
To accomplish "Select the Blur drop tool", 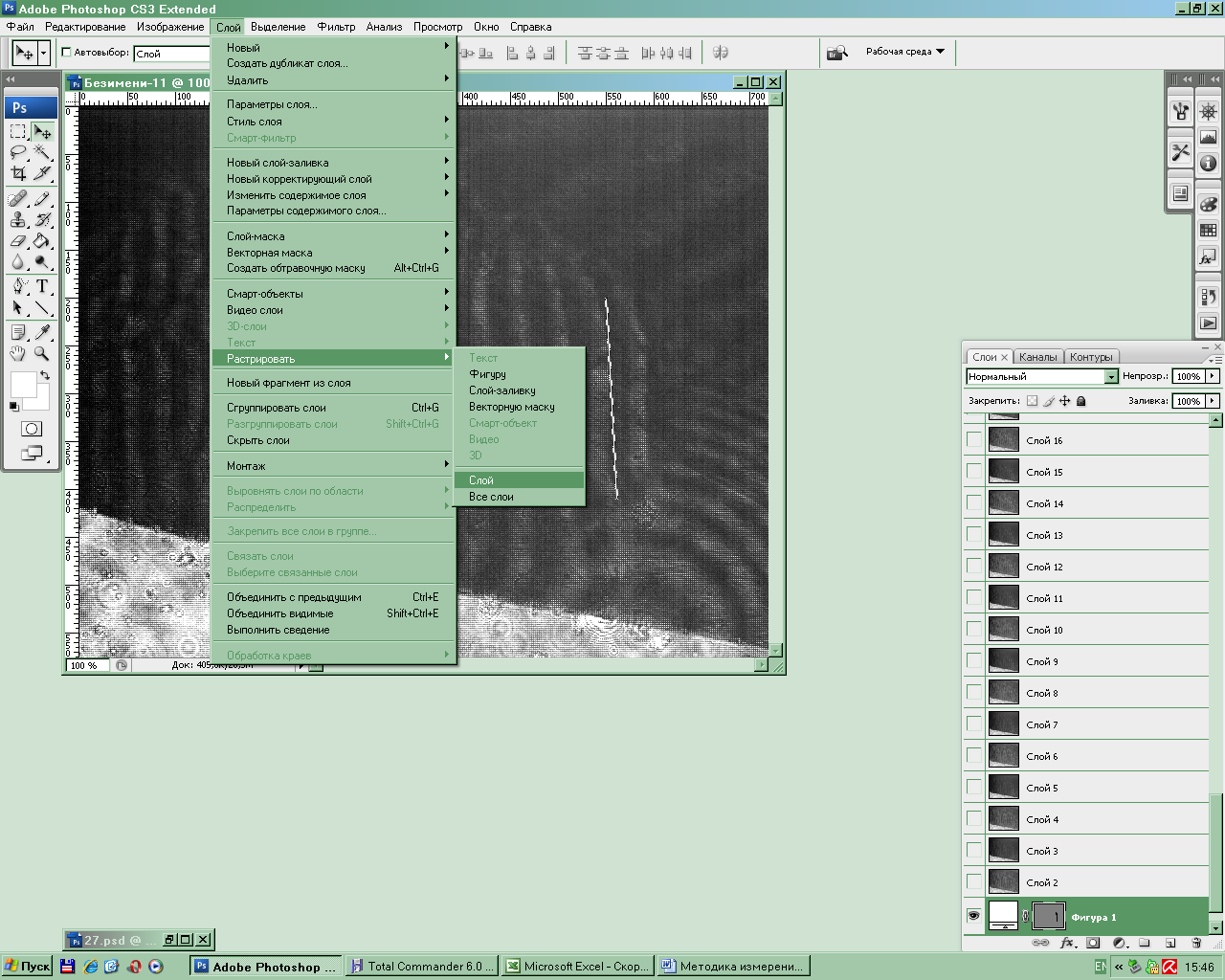I will point(18,262).
